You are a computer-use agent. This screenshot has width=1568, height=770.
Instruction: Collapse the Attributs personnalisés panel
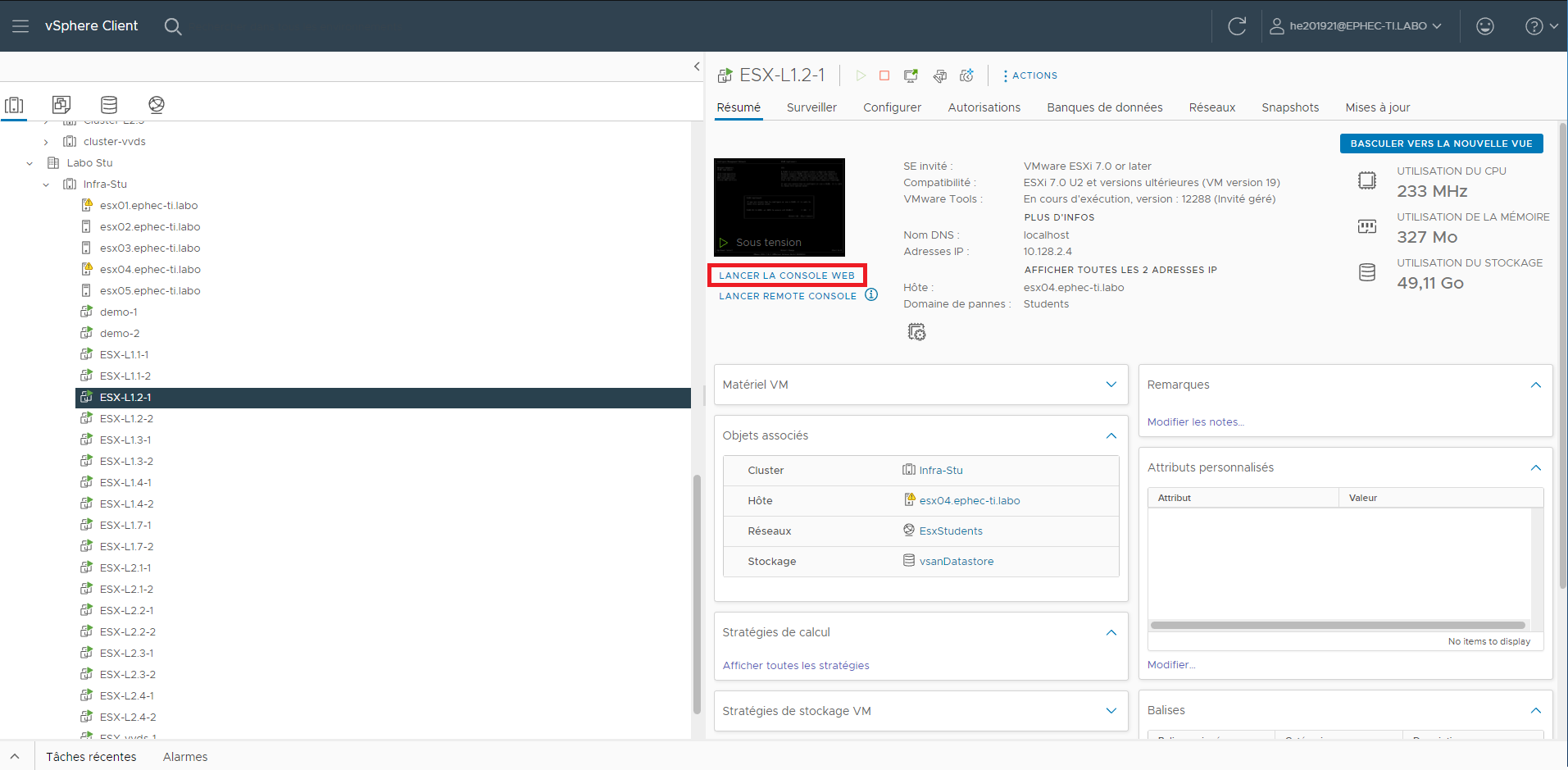(1535, 467)
